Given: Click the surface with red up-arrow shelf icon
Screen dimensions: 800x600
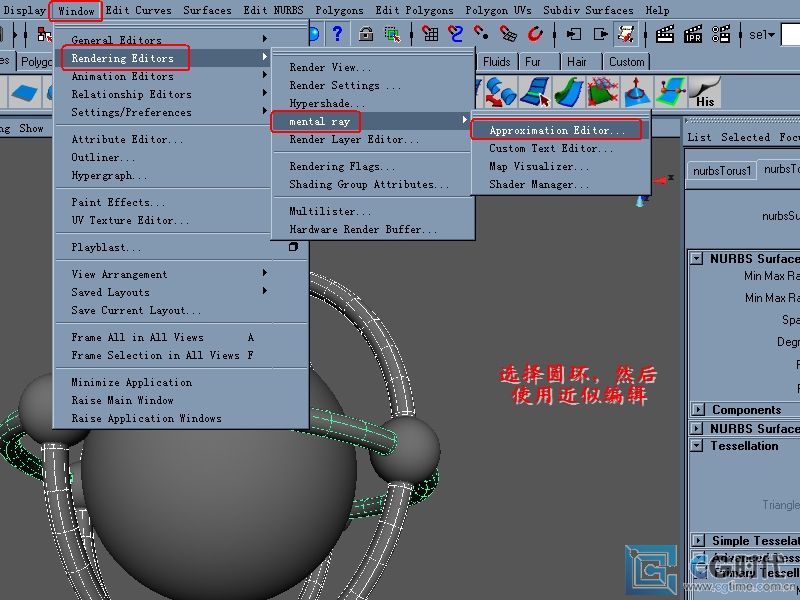Looking at the screenshot, I should pos(636,92).
